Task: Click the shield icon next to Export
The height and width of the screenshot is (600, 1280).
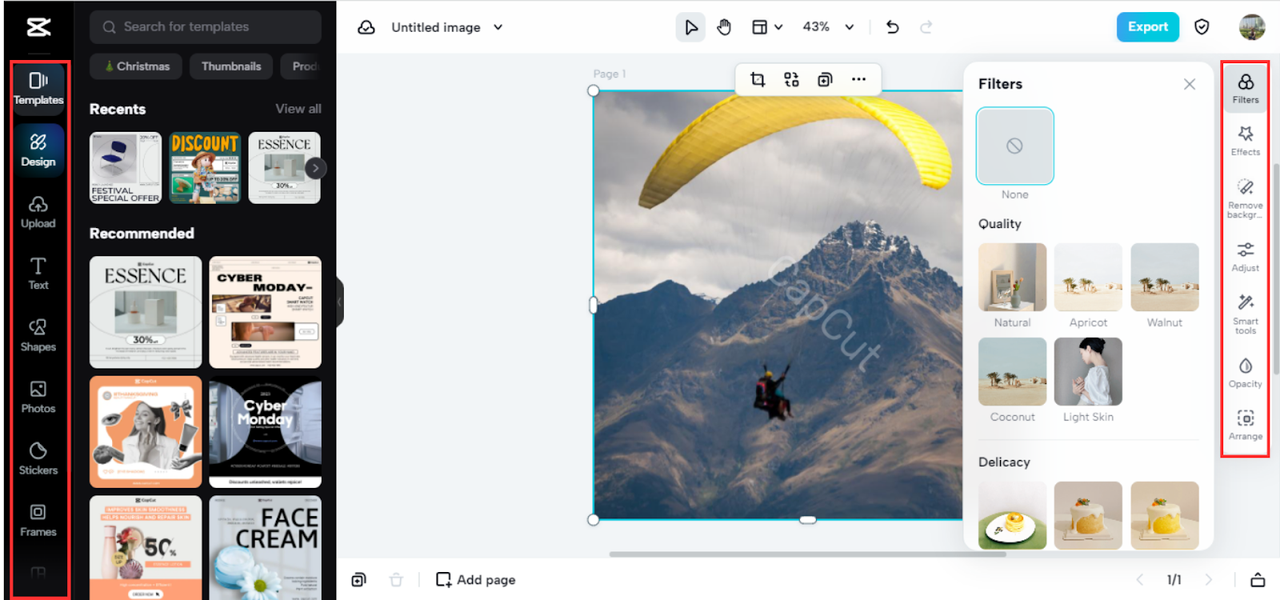Action: [x=1202, y=27]
